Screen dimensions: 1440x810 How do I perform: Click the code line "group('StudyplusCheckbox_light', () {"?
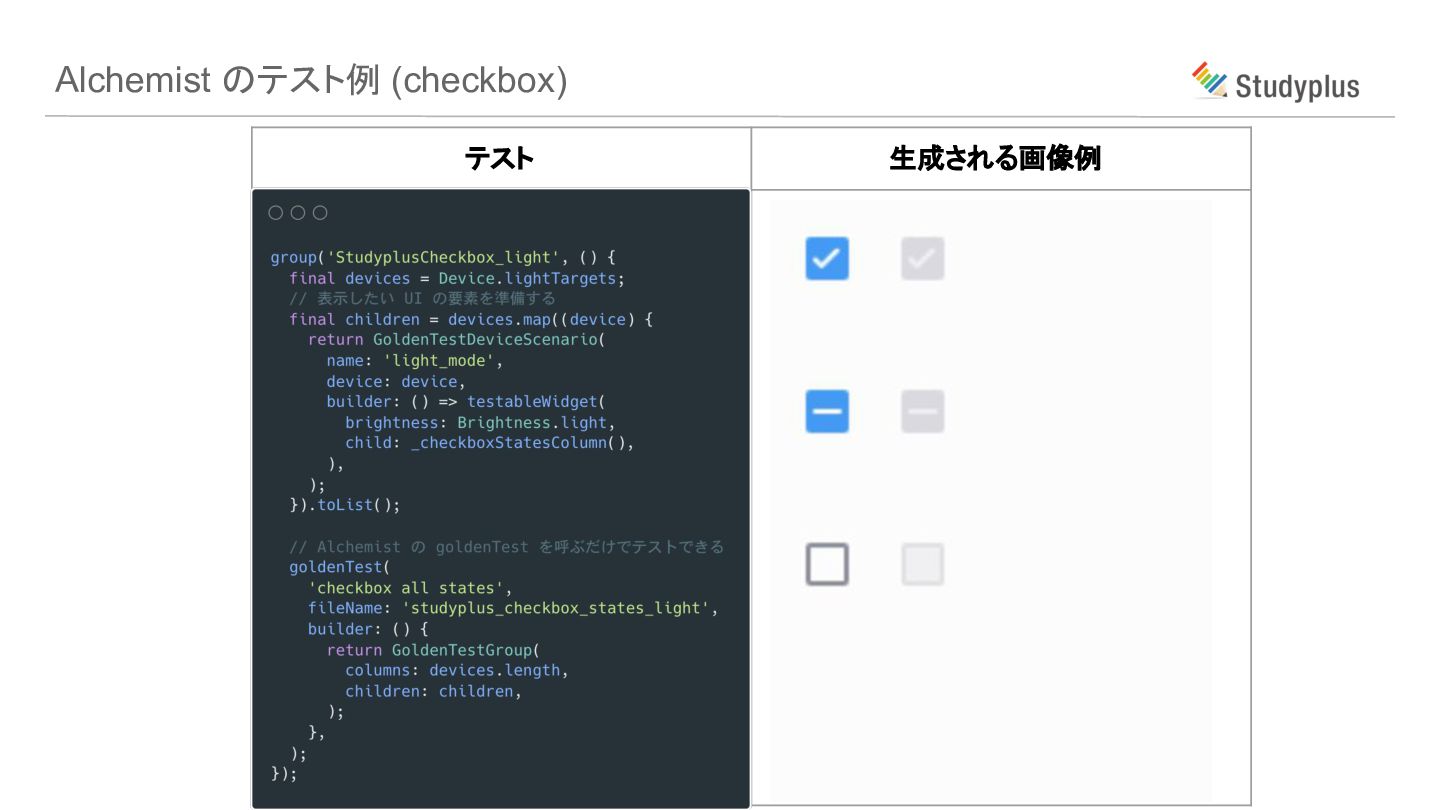pos(444,258)
